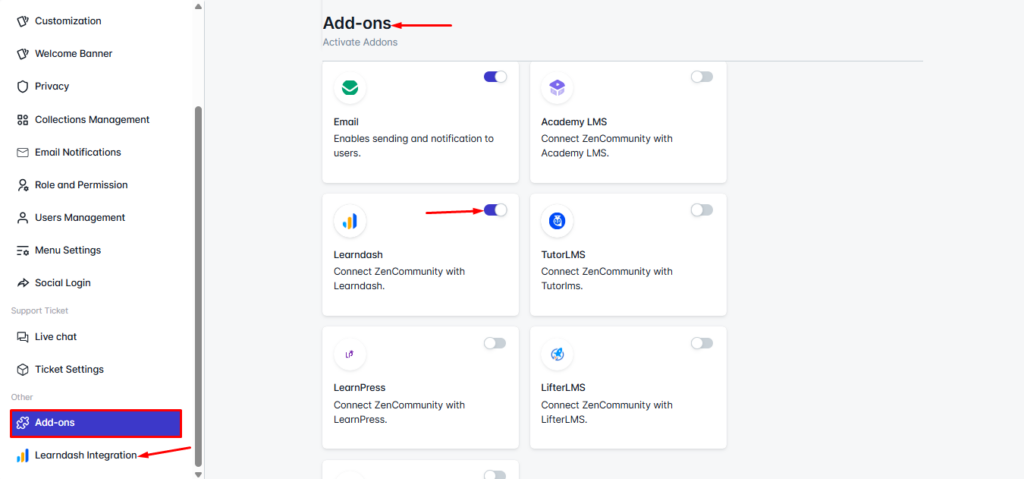This screenshot has height=479, width=1024.
Task: Click the TutorLMS card title
Action: (x=564, y=255)
